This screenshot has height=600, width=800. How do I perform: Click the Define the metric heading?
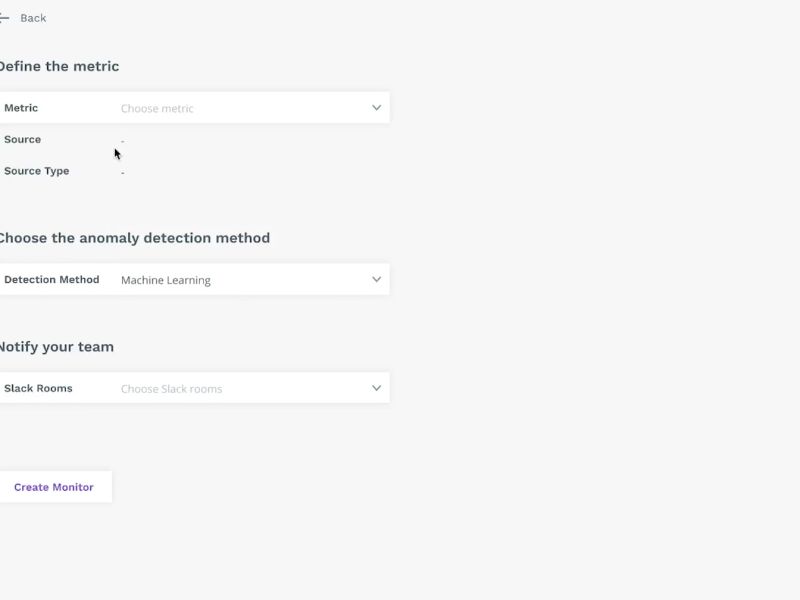[59, 66]
